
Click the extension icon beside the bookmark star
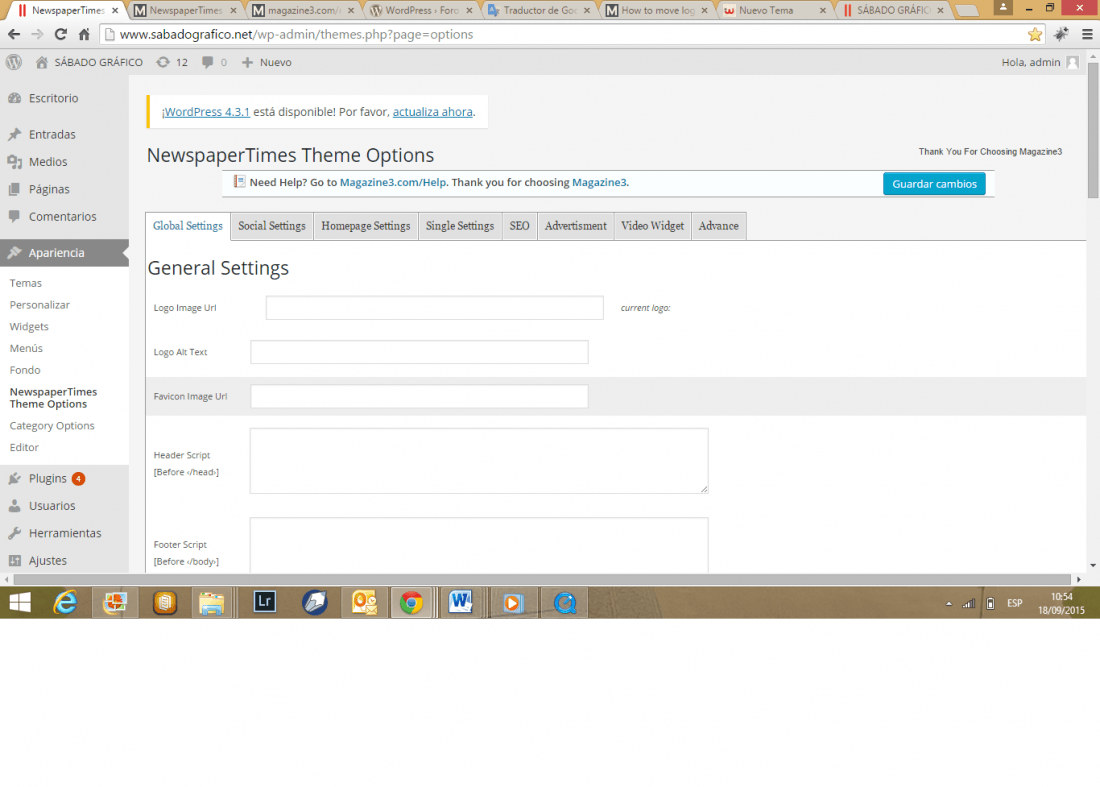(1061, 34)
